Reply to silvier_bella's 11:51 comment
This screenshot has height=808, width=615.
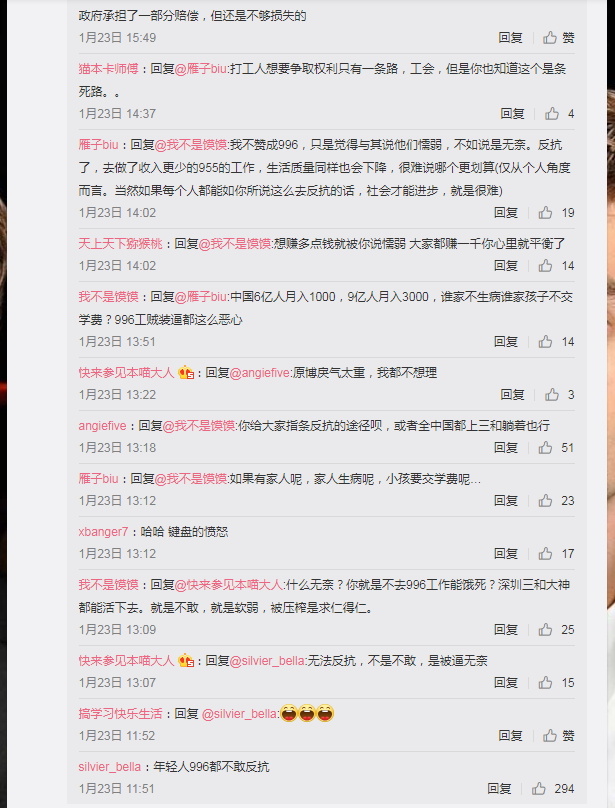point(500,789)
